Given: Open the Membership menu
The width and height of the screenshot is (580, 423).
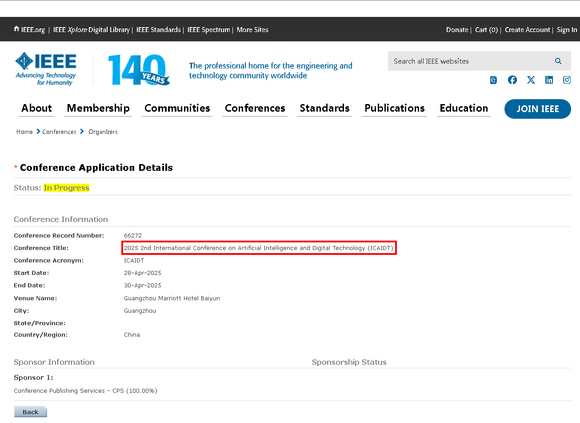Looking at the screenshot, I should tap(98, 108).
